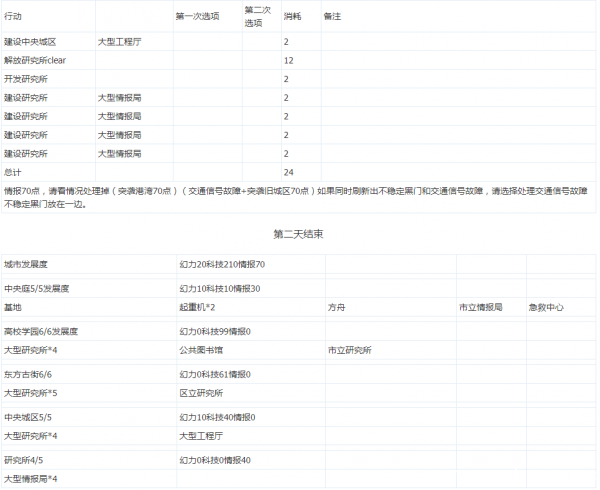Click the 区立研究所 cell
600x490 pixels.
click(x=200, y=393)
